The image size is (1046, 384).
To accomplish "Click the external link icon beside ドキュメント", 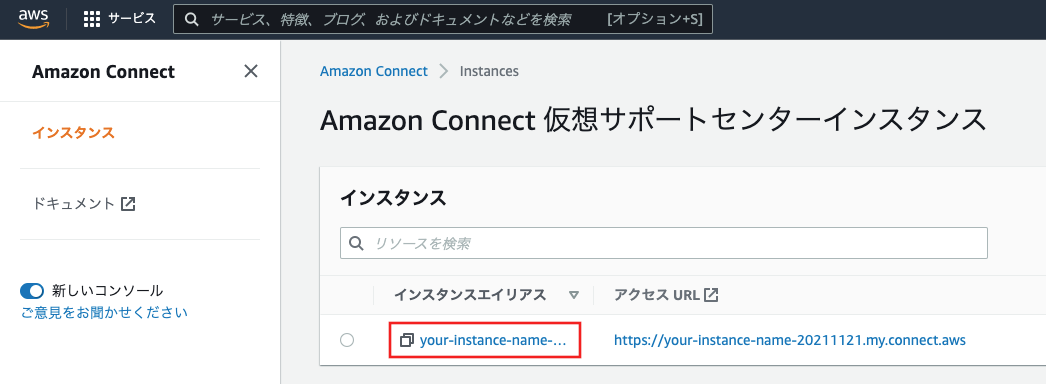I will pyautogui.click(x=128, y=204).
